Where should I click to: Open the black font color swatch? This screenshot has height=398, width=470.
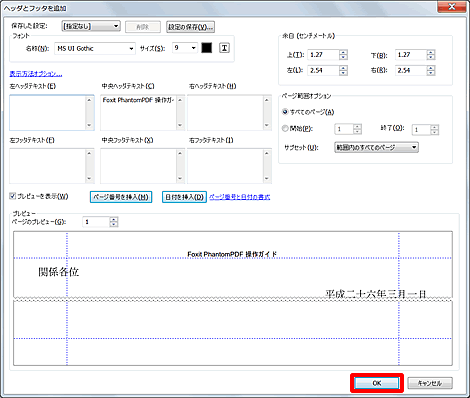click(x=207, y=48)
